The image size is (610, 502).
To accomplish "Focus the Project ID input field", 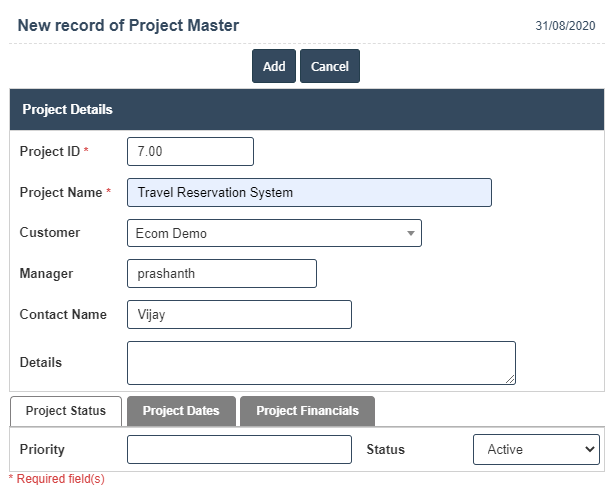I will [190, 151].
